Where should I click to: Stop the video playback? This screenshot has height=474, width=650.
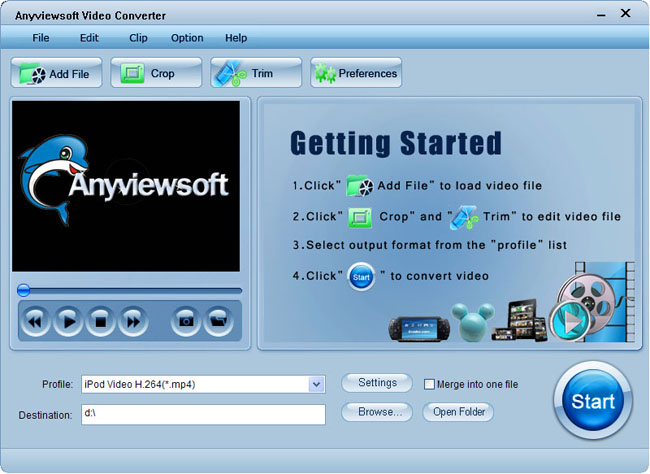[100, 321]
